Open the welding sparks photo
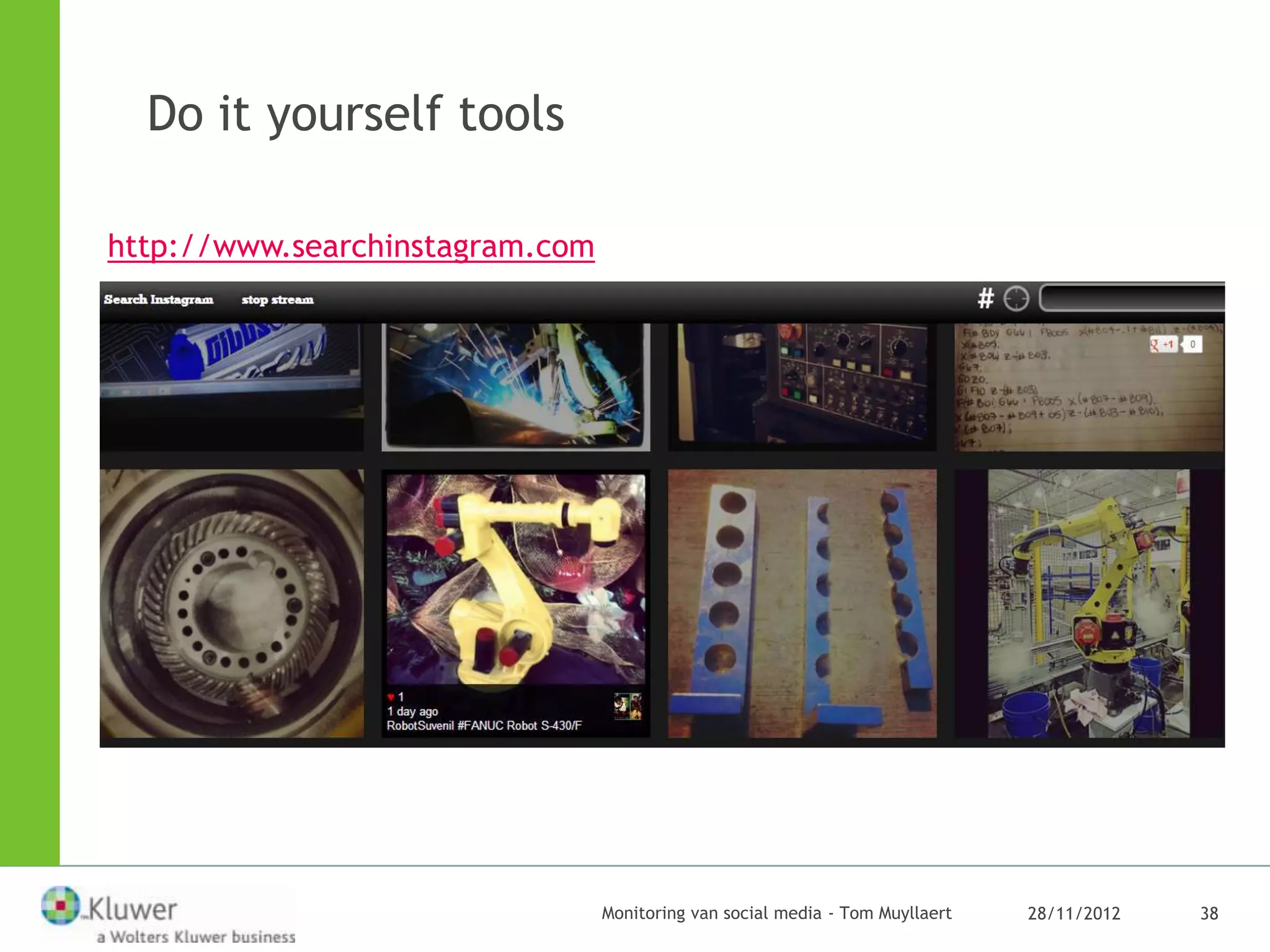The width and height of the screenshot is (1270, 952). [516, 387]
